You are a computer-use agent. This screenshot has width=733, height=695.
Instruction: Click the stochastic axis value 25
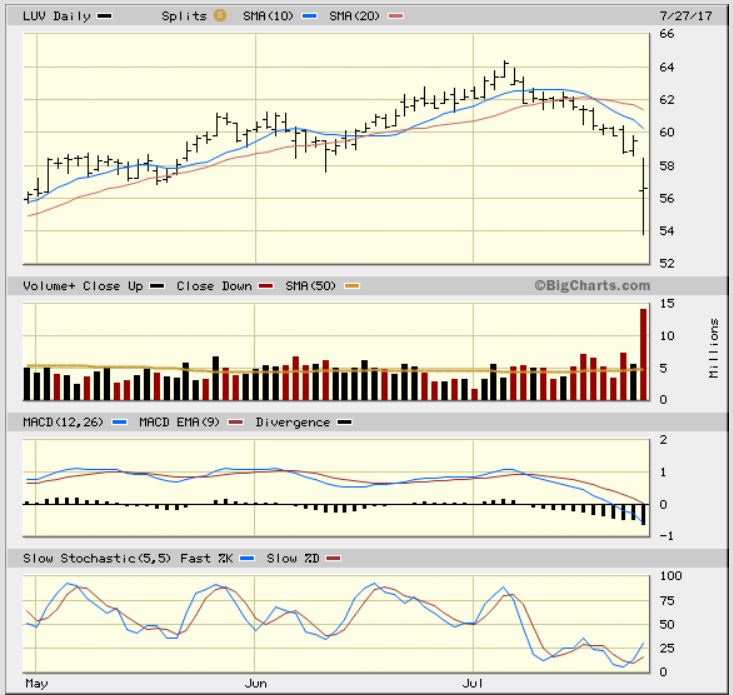click(667, 648)
